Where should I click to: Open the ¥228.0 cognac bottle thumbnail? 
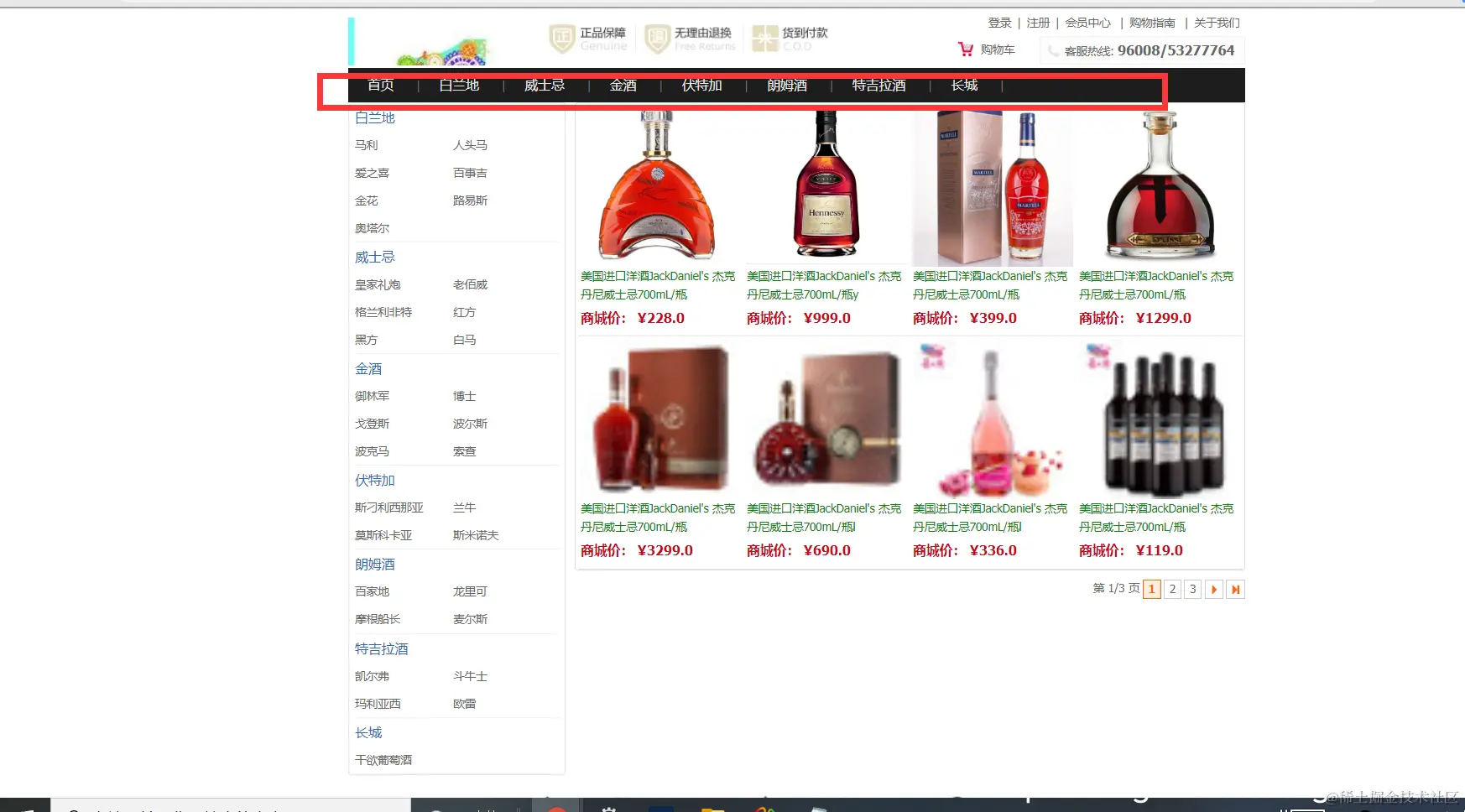click(x=658, y=188)
